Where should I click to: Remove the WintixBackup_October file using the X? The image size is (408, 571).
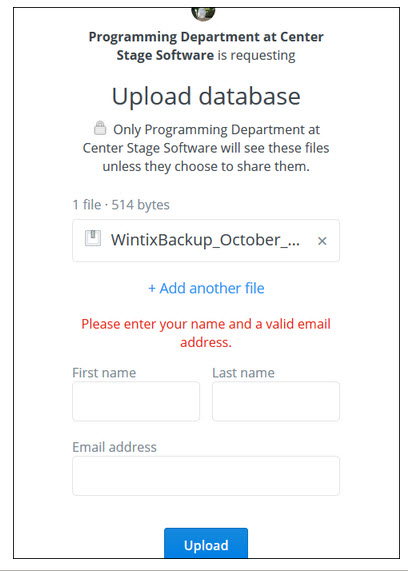[x=322, y=241]
